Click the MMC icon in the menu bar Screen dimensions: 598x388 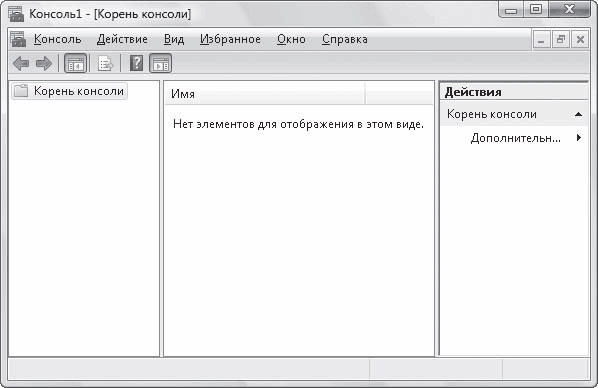pyautogui.click(x=18, y=39)
